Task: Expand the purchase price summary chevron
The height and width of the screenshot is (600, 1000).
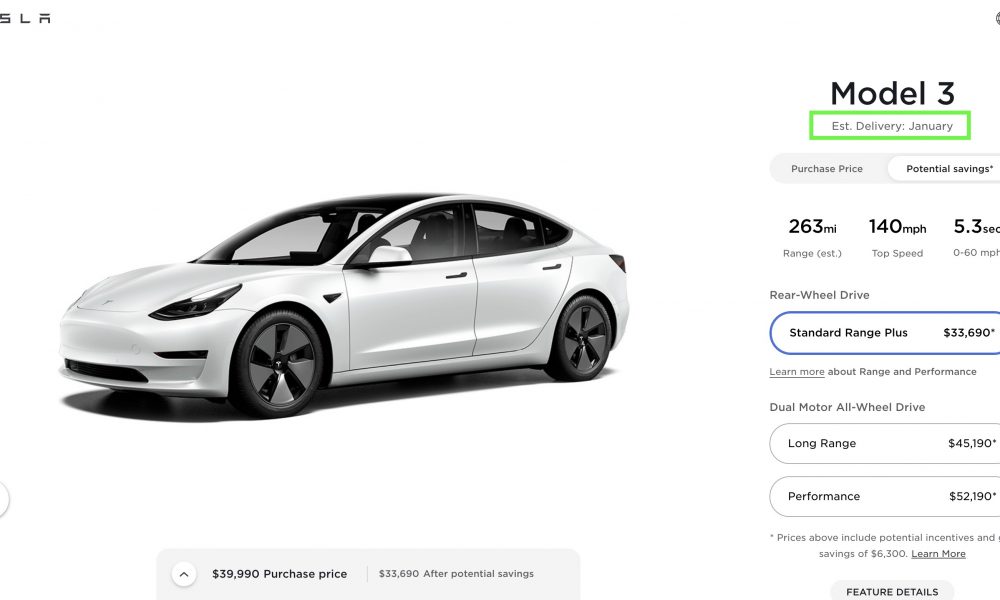Action: click(184, 574)
